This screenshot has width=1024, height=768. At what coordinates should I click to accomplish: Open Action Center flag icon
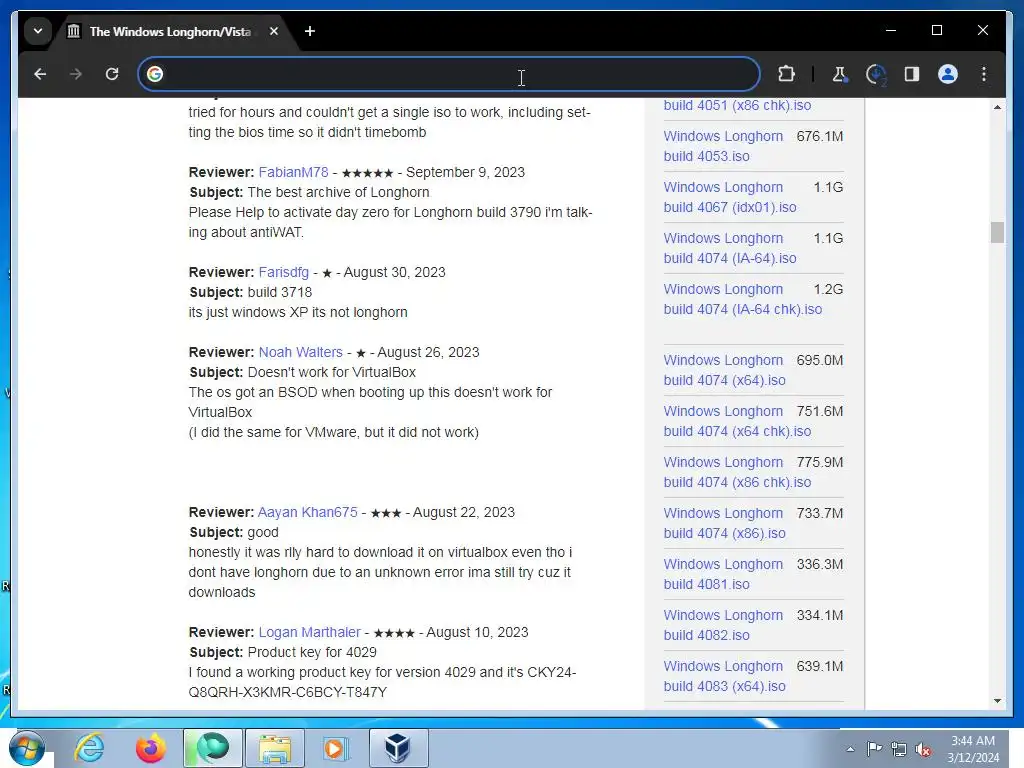pyautogui.click(x=874, y=749)
